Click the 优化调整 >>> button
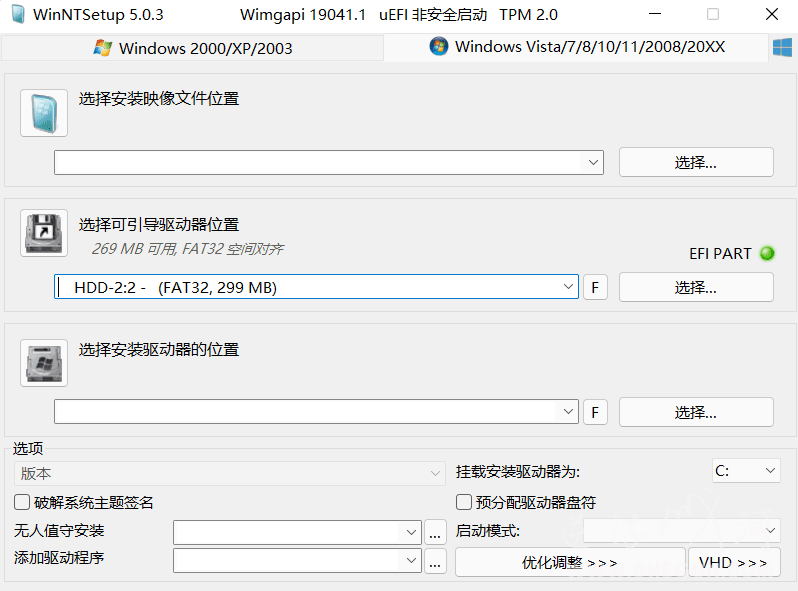 click(570, 562)
